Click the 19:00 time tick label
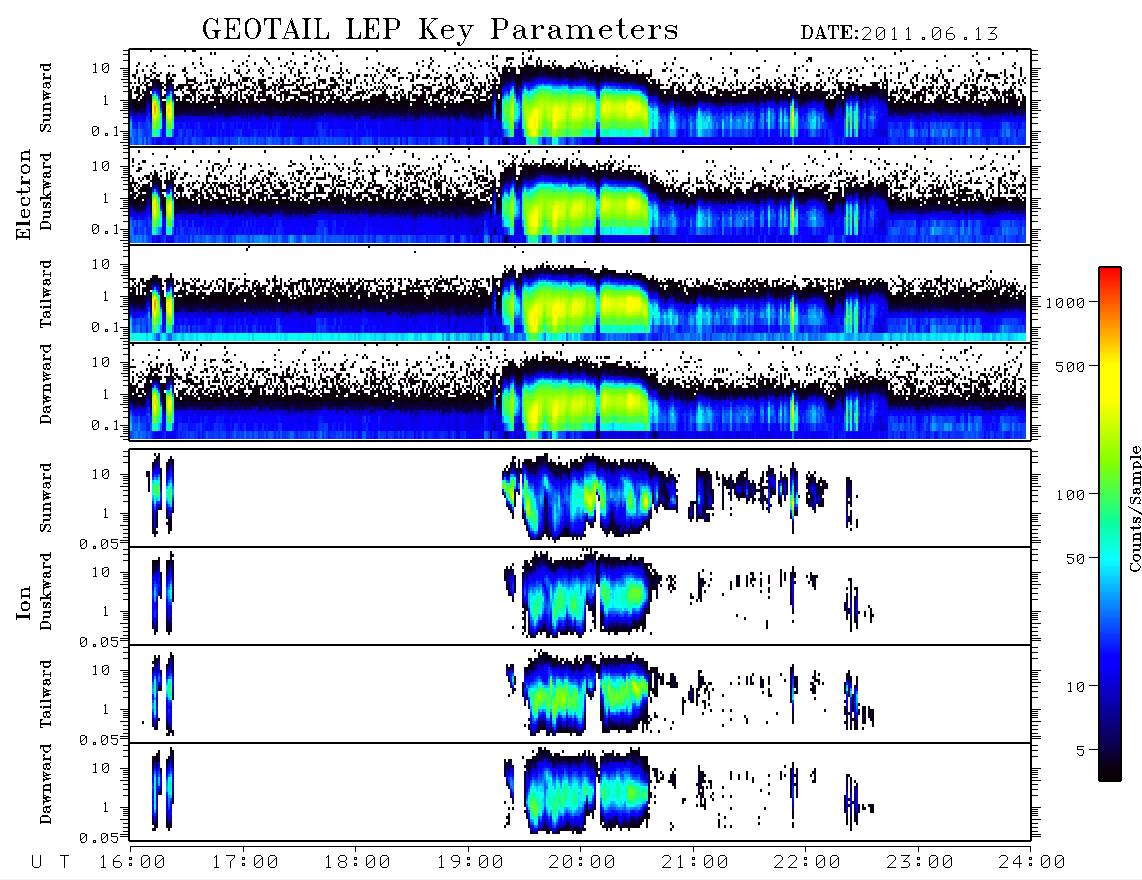This screenshot has height=880, width=1142. click(x=470, y=863)
